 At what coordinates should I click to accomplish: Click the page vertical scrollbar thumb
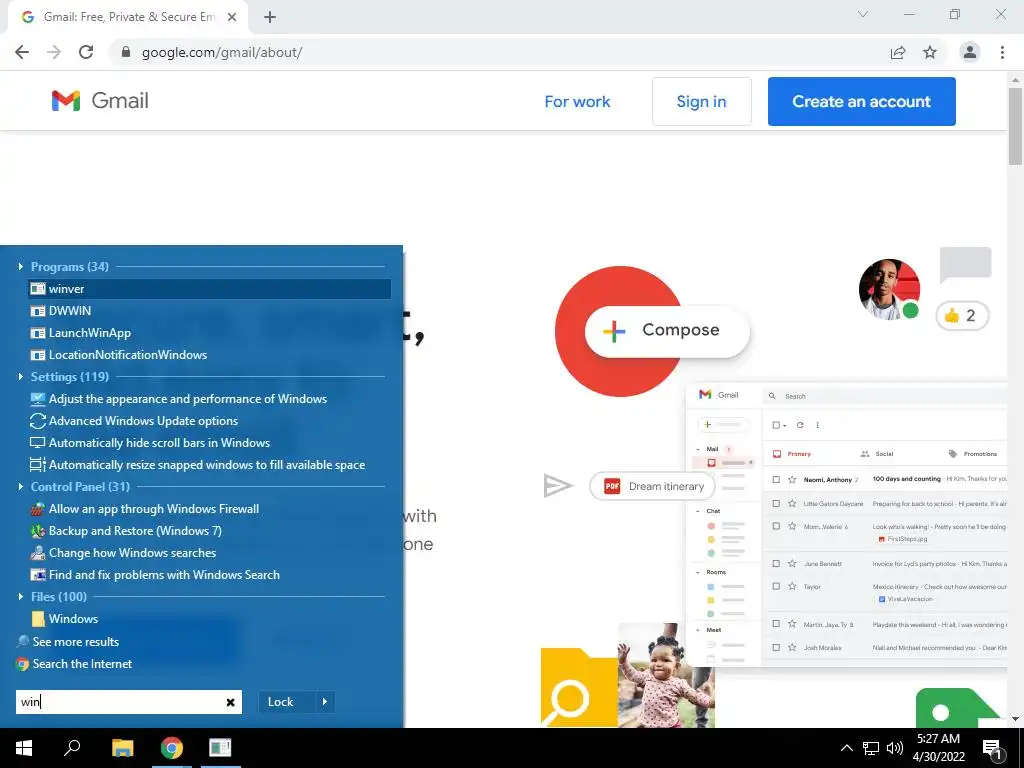point(1015,125)
